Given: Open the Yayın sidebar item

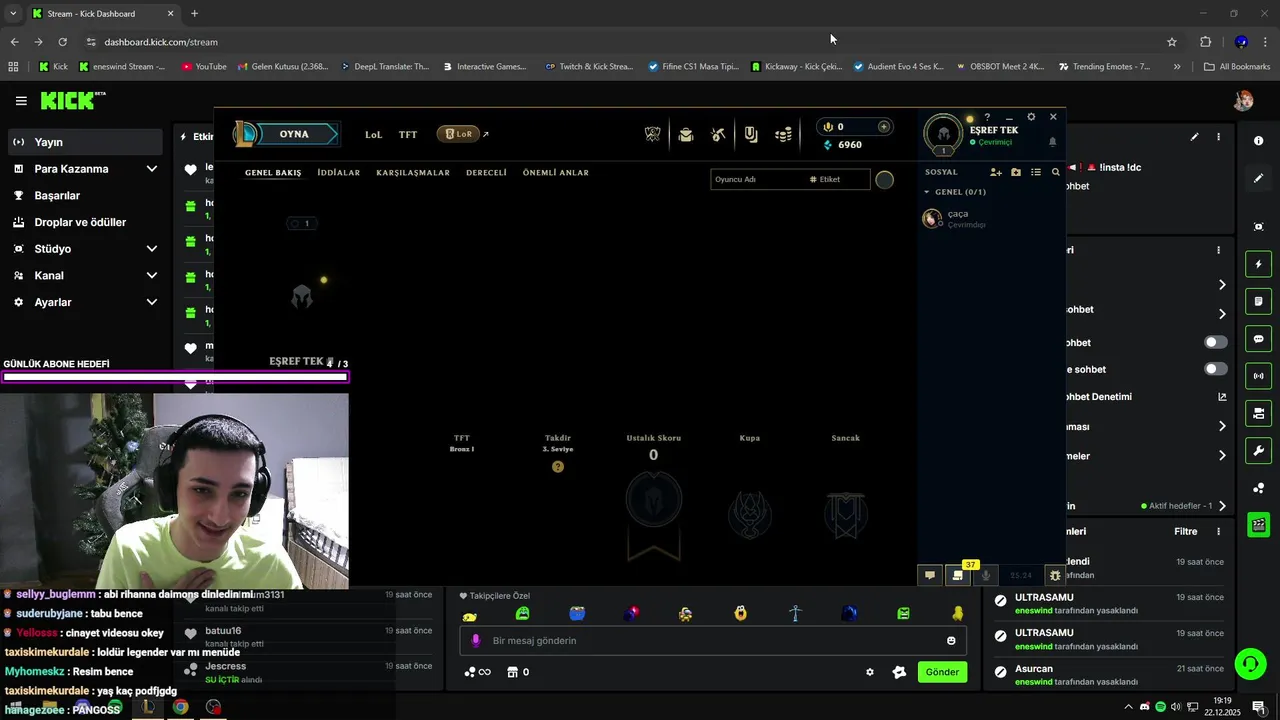Looking at the screenshot, I should coord(84,142).
